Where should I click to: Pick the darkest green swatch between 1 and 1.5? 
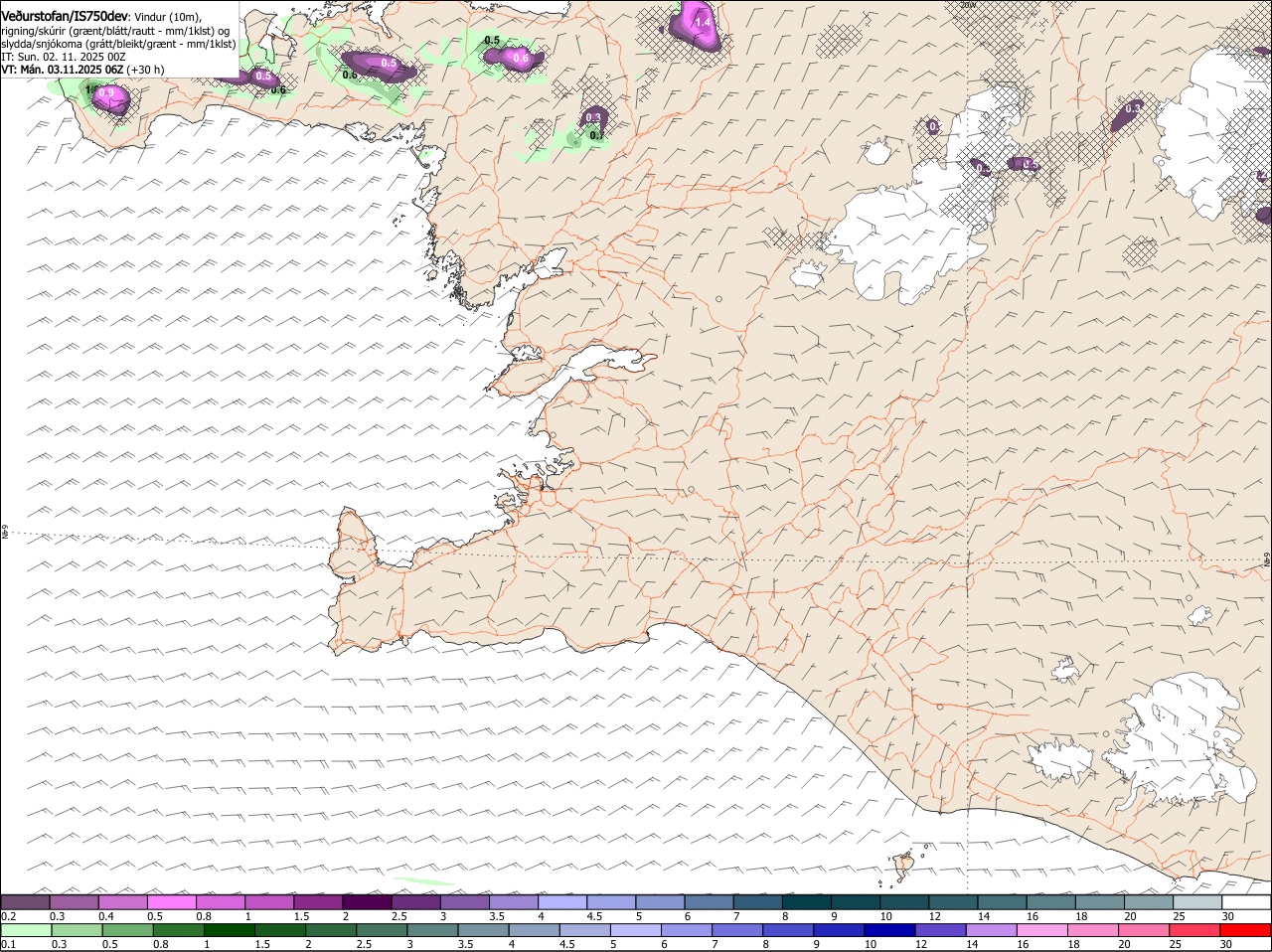230,930
